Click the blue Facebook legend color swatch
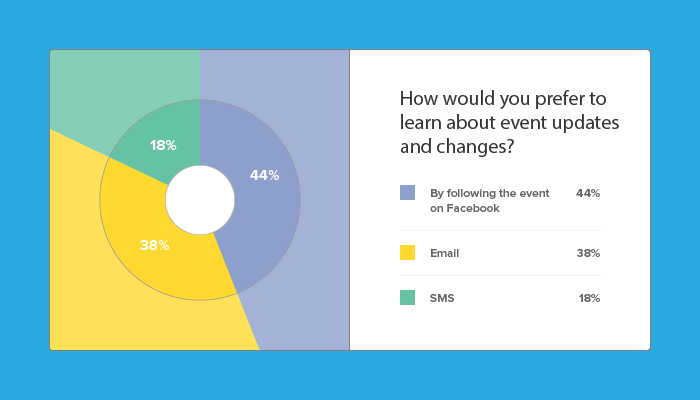The image size is (700, 400). (407, 192)
